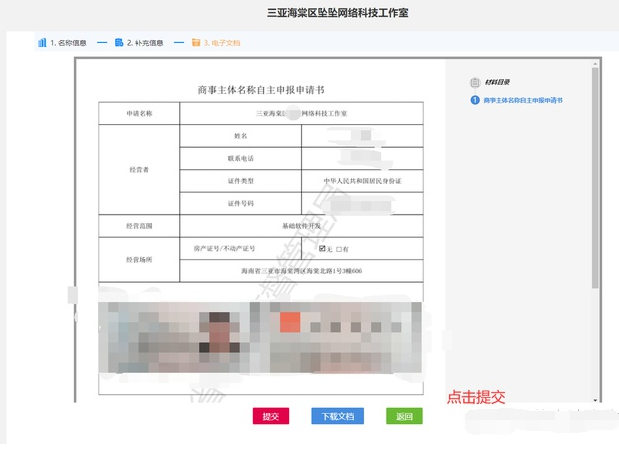The width and height of the screenshot is (619, 465).
Task: Click the green 返回 button
Action: pyautogui.click(x=404, y=416)
